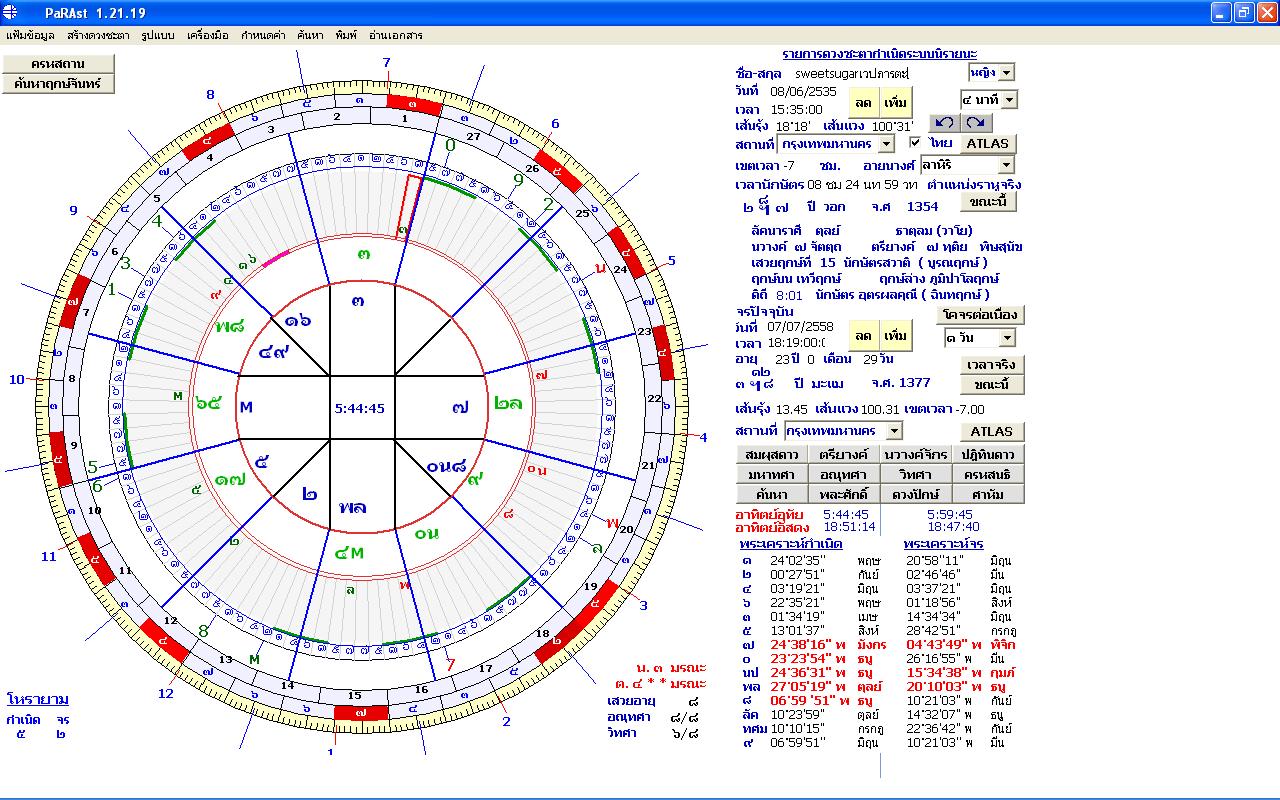Click transit date field 07/07/2558
This screenshot has height=800, width=1280.
[x=802, y=326]
